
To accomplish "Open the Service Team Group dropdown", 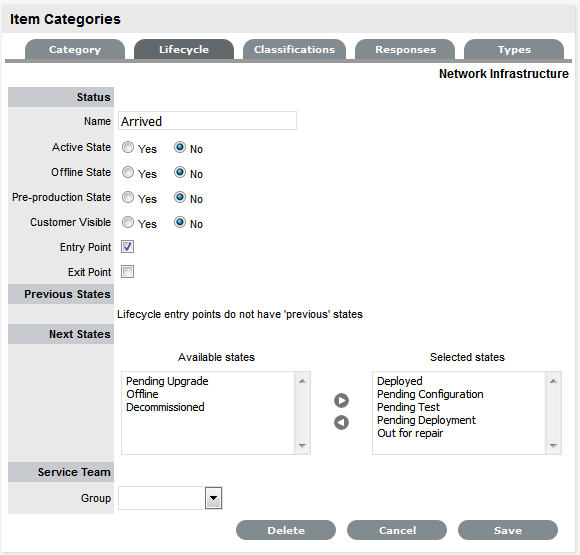I will [213, 498].
